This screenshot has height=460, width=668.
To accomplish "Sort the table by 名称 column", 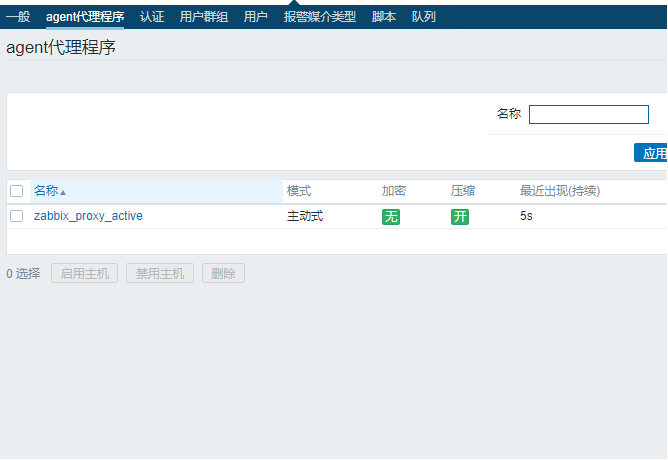I will coord(49,191).
